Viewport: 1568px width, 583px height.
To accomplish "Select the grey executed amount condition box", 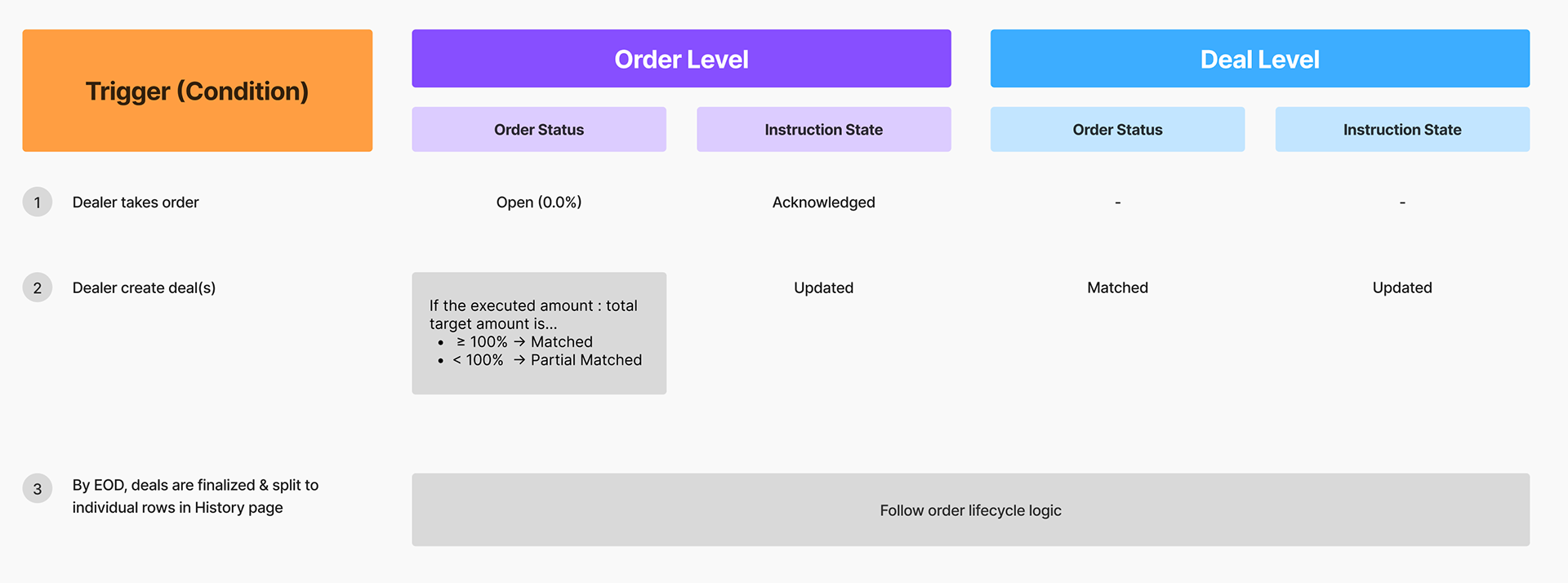I will point(539,333).
